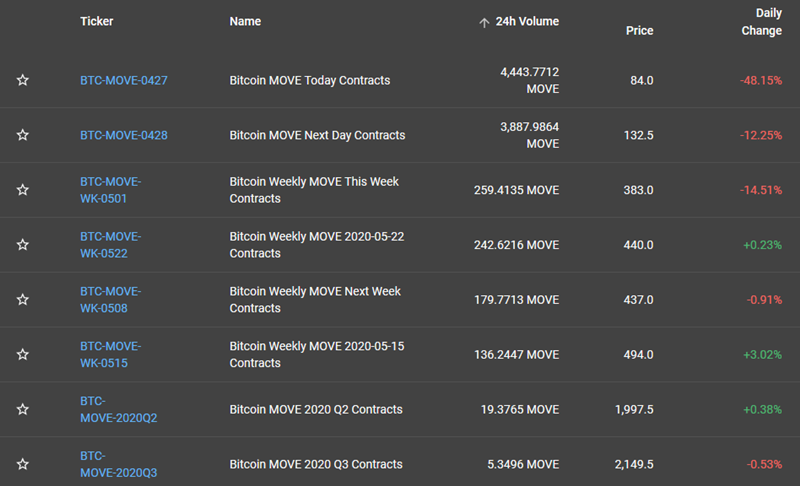Viewport: 800px width, 486px height.
Task: Click Bitcoin MOVE Today Contracts name
Action: (310, 81)
